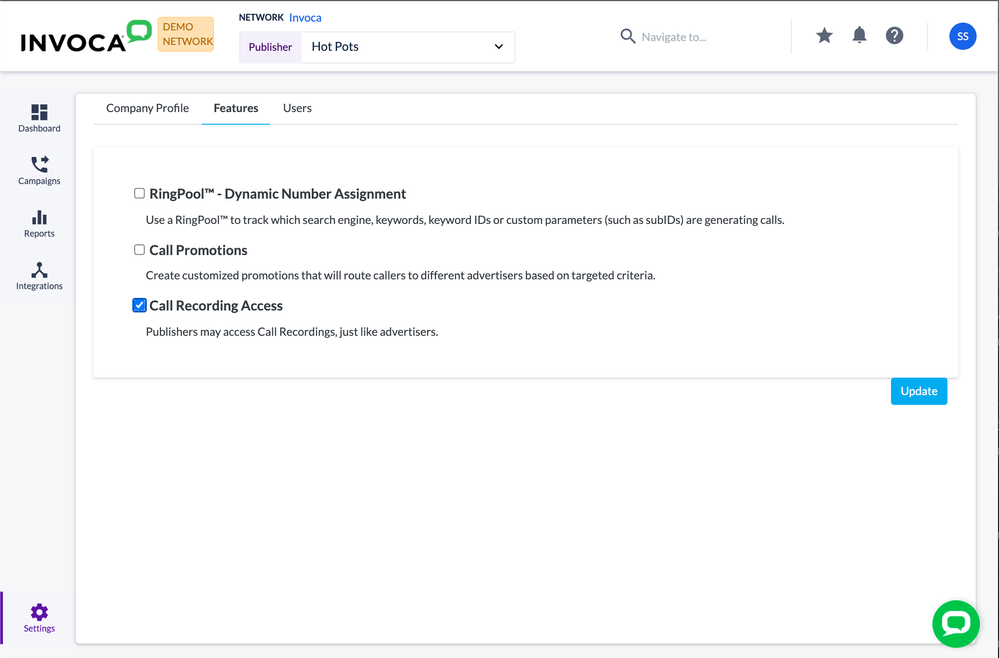Click the Invoca logo
Viewport: 999px width, 658px height.
click(86, 36)
